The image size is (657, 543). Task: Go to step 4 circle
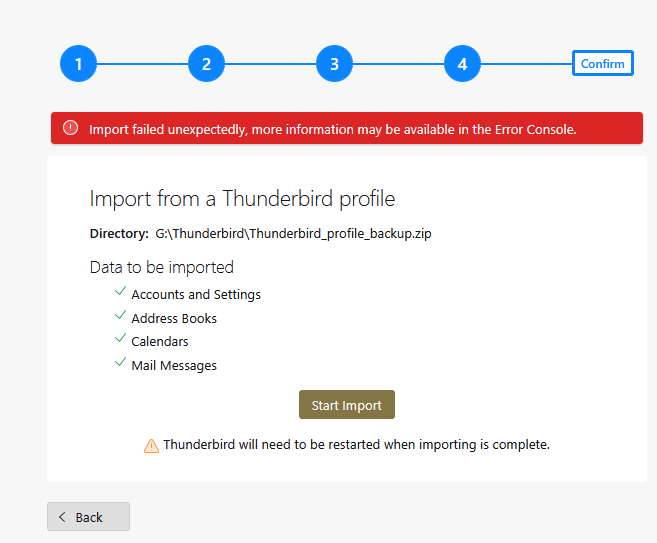click(x=462, y=64)
